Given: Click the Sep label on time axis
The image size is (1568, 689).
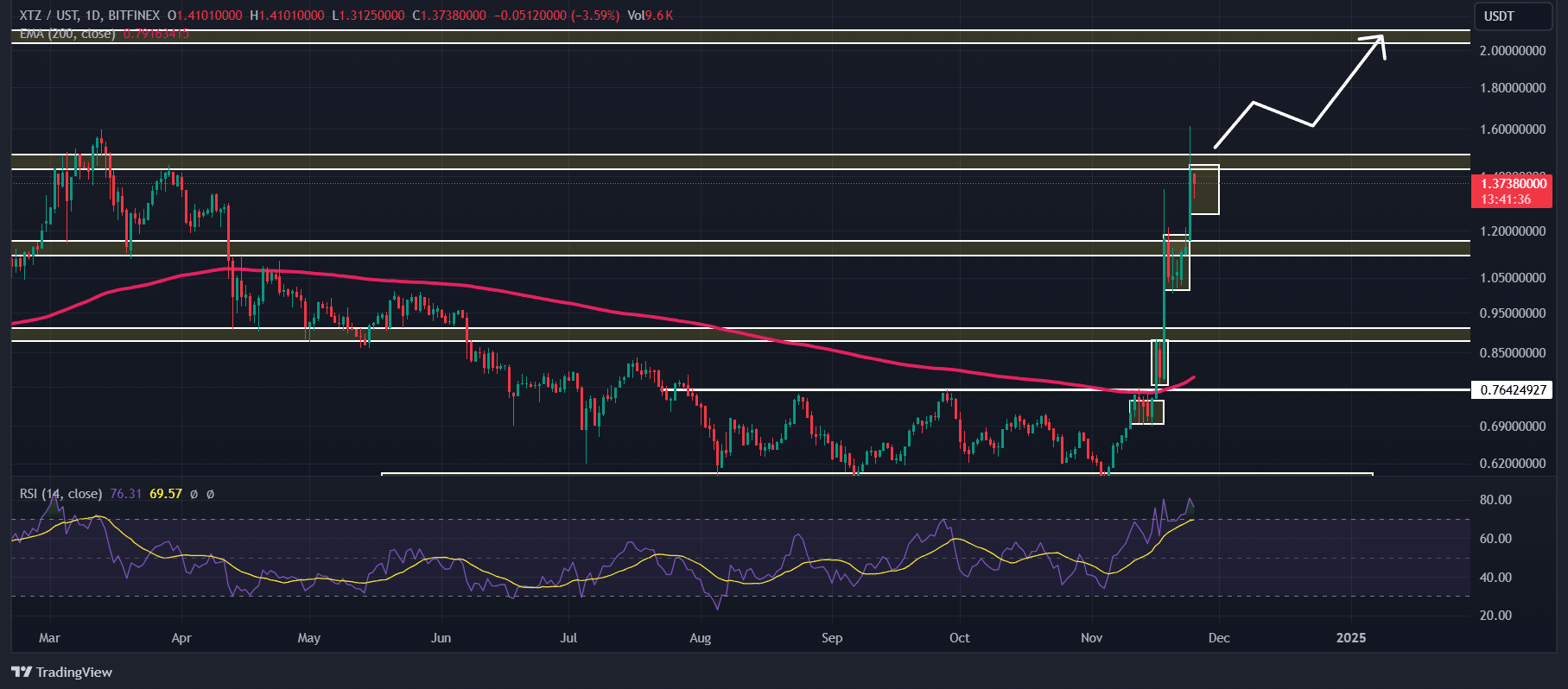Looking at the screenshot, I should point(831,638).
